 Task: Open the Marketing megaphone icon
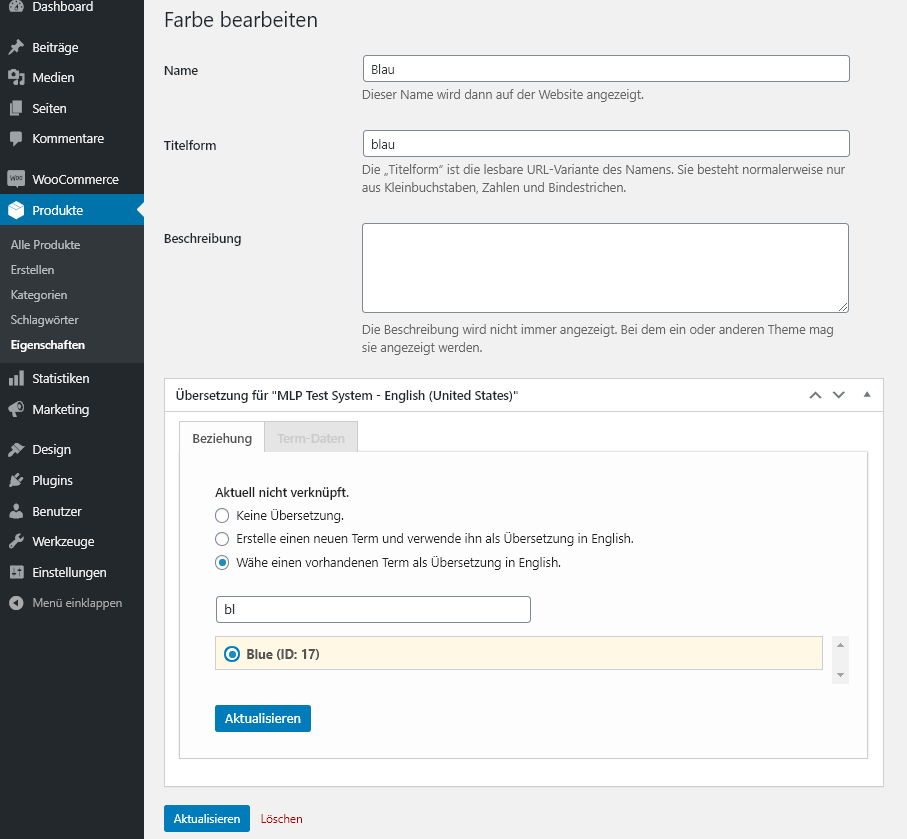click(16, 410)
